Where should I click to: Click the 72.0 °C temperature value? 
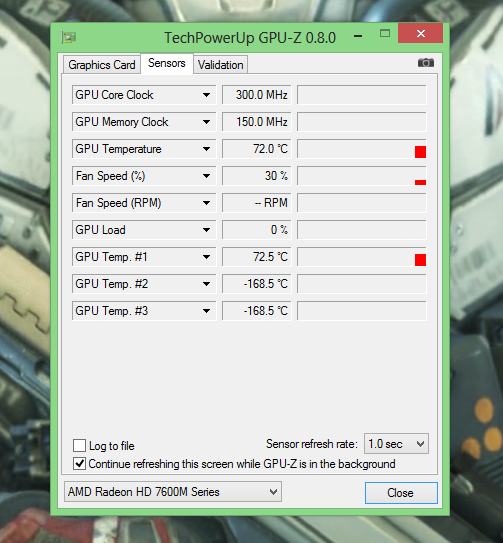click(x=257, y=149)
